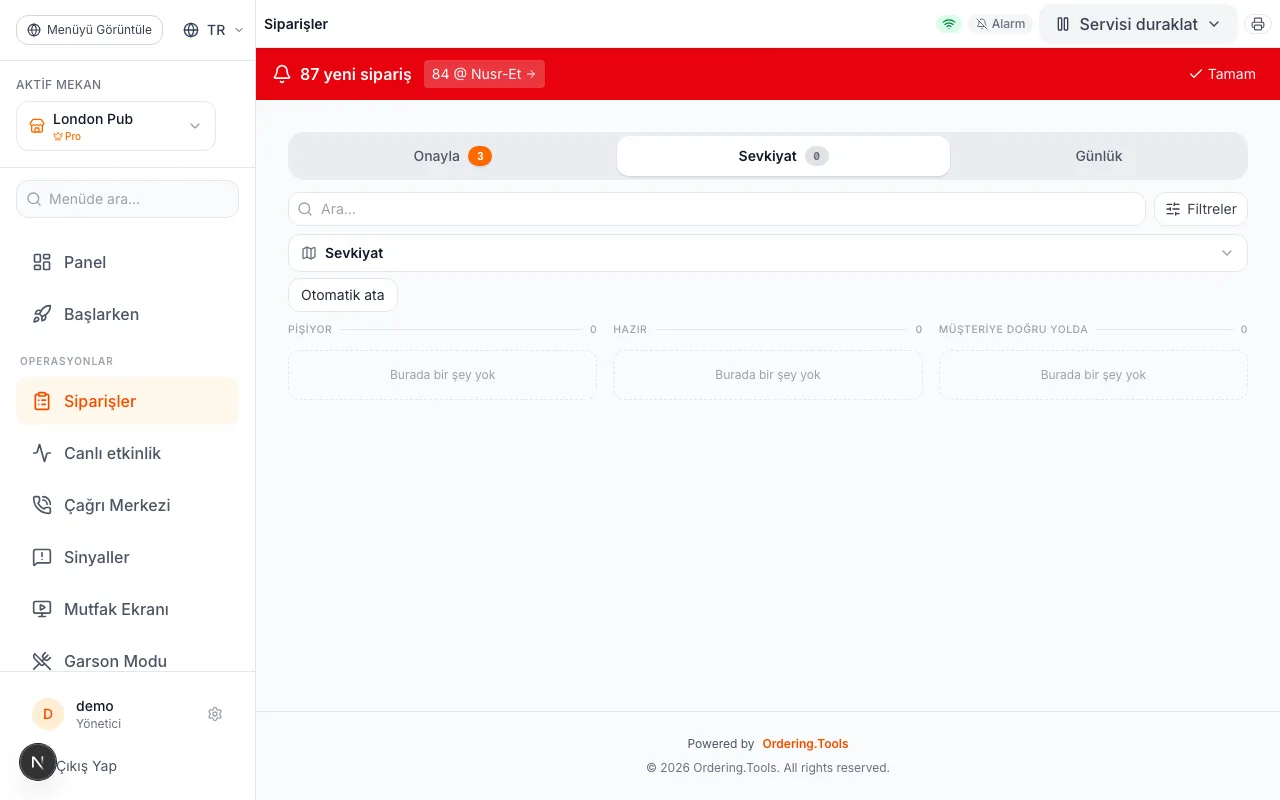Screen dimensions: 1280x800
Task: Click the Çıkış Yap logout link
Action: coord(86,766)
